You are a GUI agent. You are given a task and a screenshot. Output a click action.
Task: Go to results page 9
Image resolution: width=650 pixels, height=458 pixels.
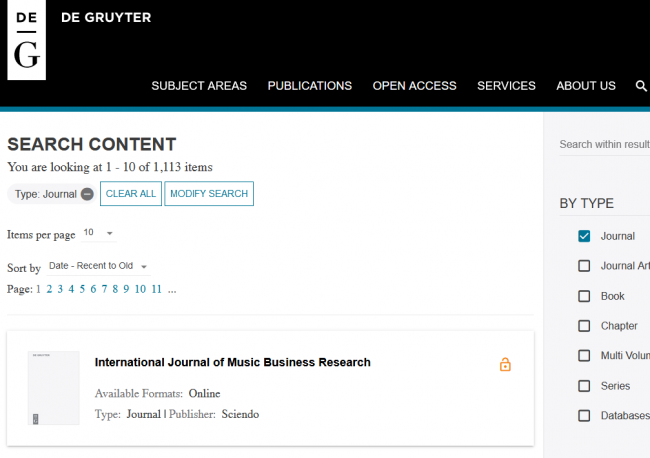click(126, 289)
